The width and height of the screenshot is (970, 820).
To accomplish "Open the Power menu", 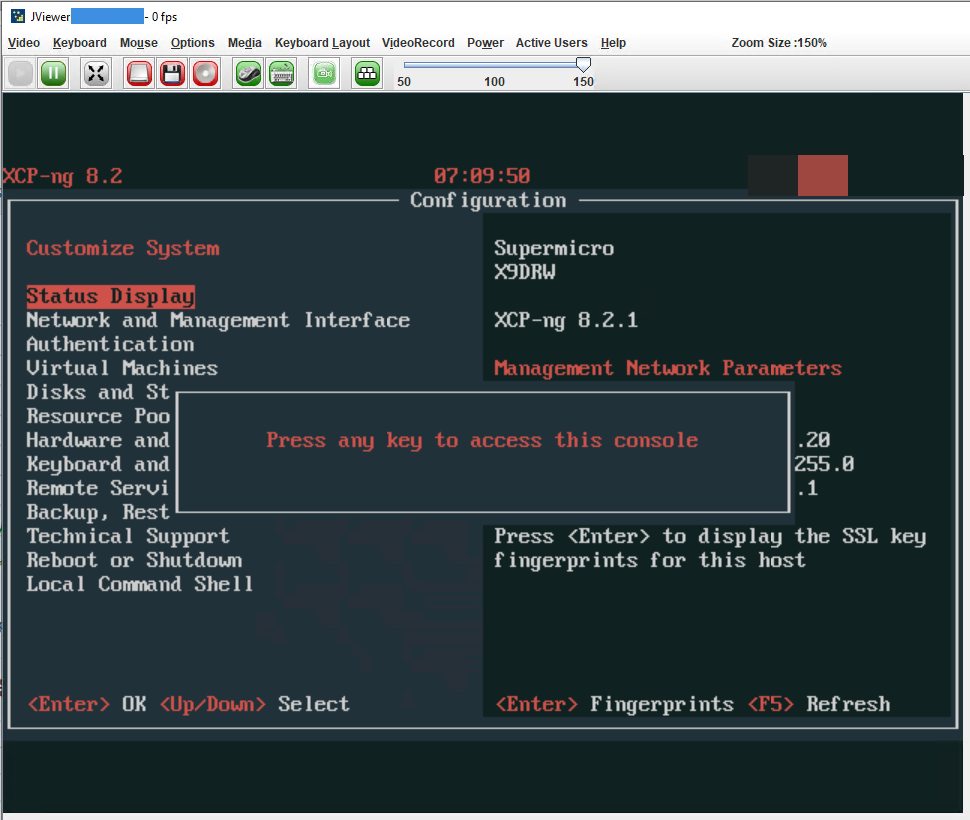I will tap(485, 43).
